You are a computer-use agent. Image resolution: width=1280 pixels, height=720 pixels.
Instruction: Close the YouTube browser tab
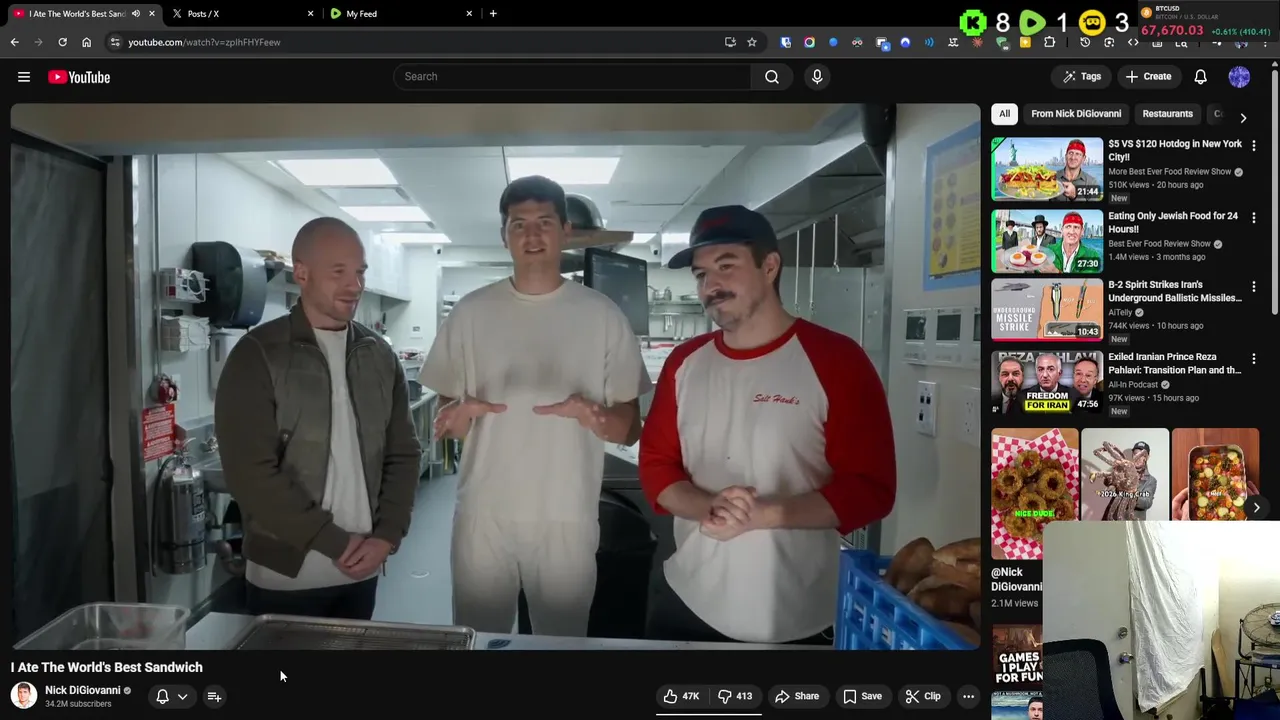152,14
